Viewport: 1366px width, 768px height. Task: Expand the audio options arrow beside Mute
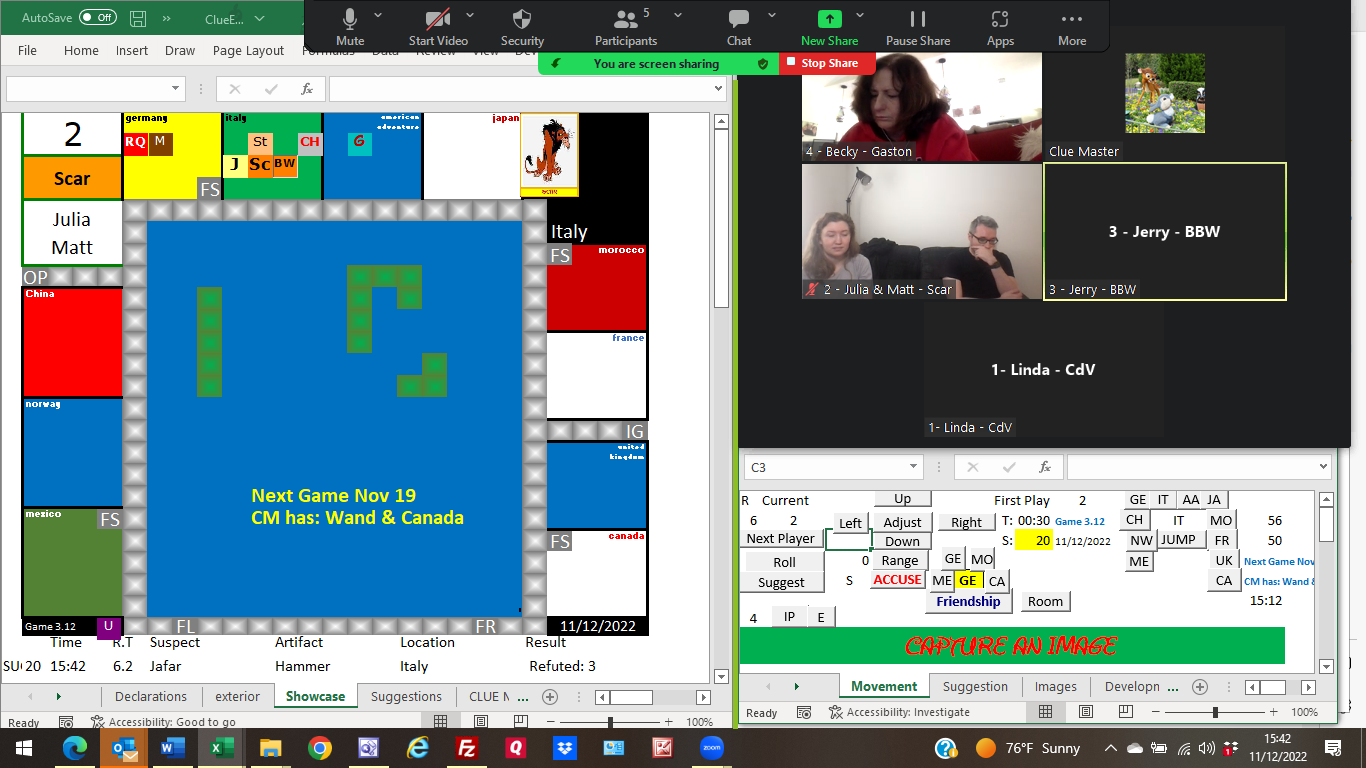378,16
